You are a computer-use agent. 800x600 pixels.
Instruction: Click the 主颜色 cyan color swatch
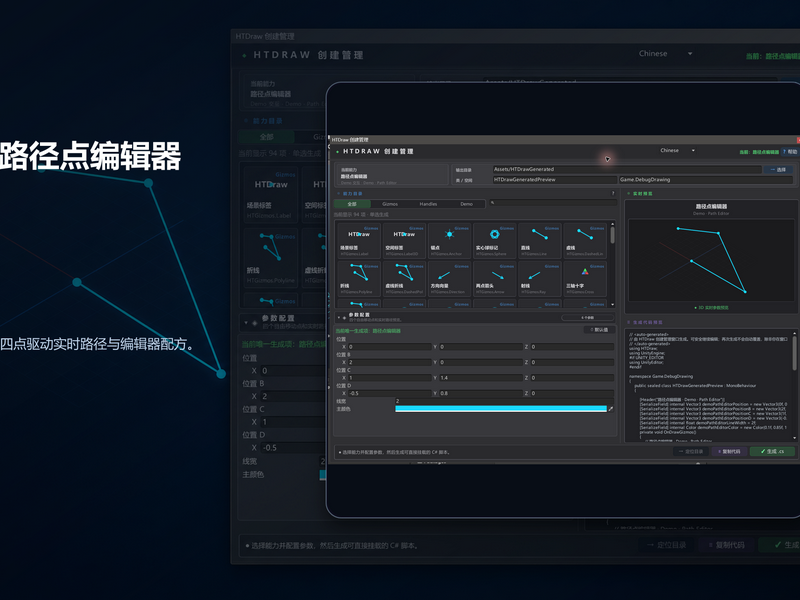coord(501,409)
